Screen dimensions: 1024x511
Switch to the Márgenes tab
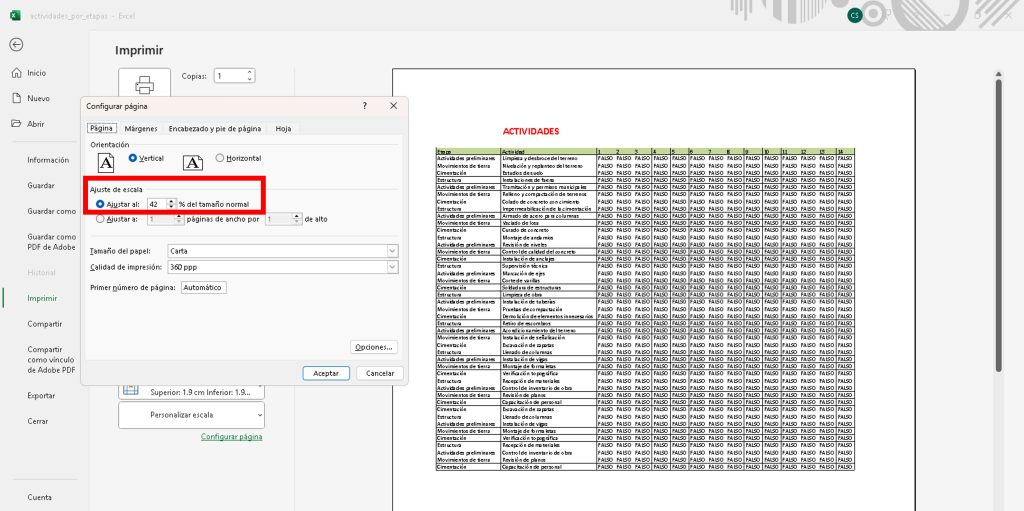pyautogui.click(x=140, y=128)
